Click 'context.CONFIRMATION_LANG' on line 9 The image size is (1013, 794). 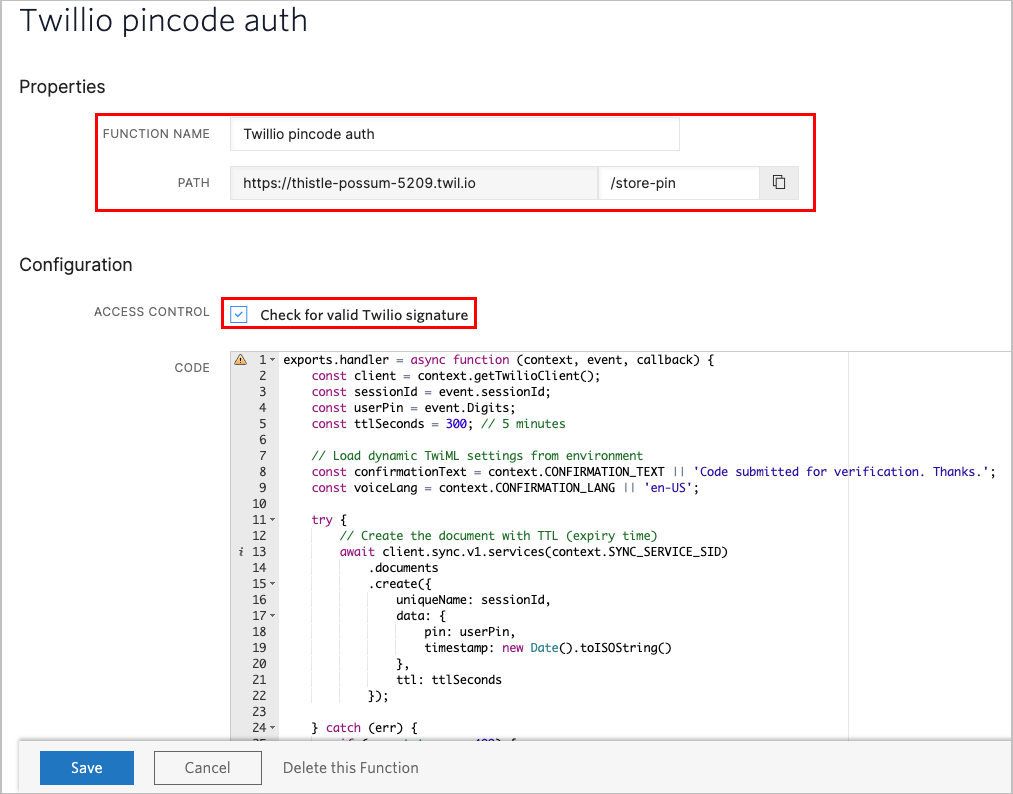point(527,488)
